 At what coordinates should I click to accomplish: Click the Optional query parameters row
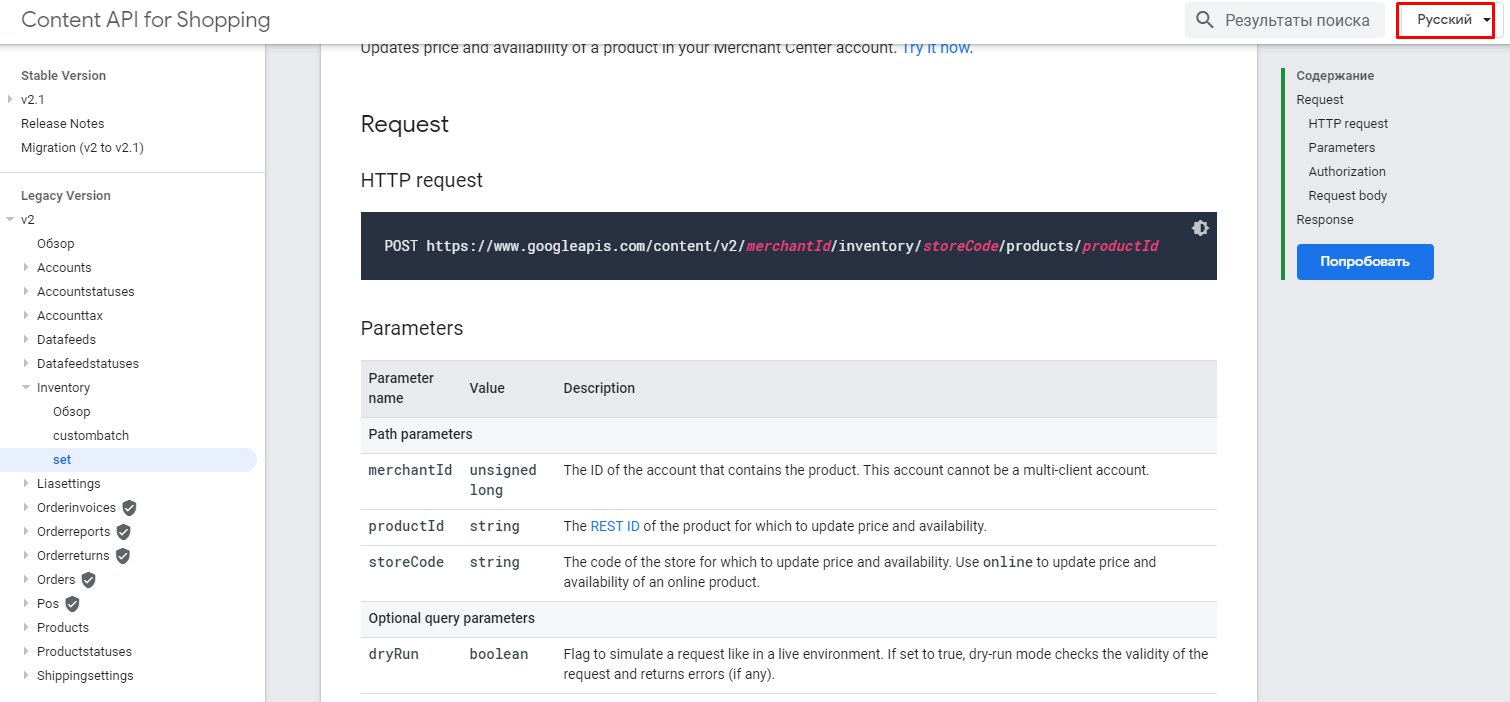coord(789,619)
